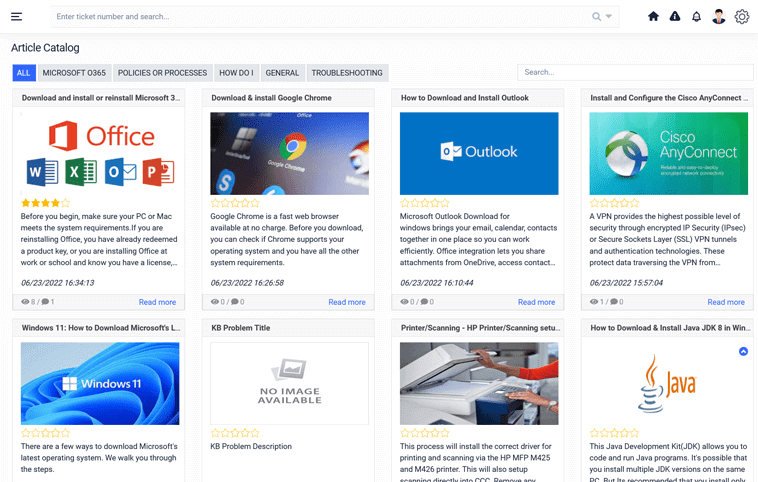Go to the home icon
The image size is (758, 482).
[x=653, y=16]
